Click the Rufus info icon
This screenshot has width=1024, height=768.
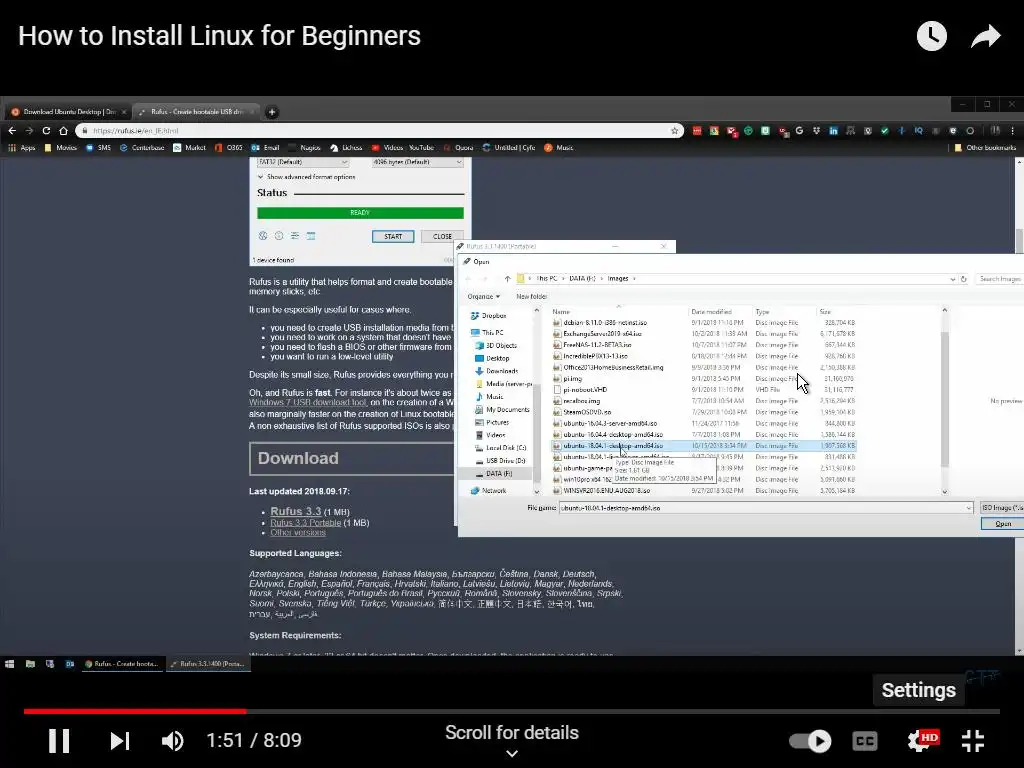pyautogui.click(x=279, y=236)
